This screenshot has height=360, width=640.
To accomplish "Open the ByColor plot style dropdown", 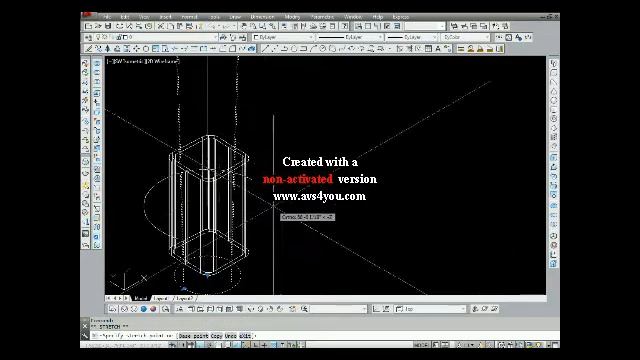I will [x=465, y=37].
